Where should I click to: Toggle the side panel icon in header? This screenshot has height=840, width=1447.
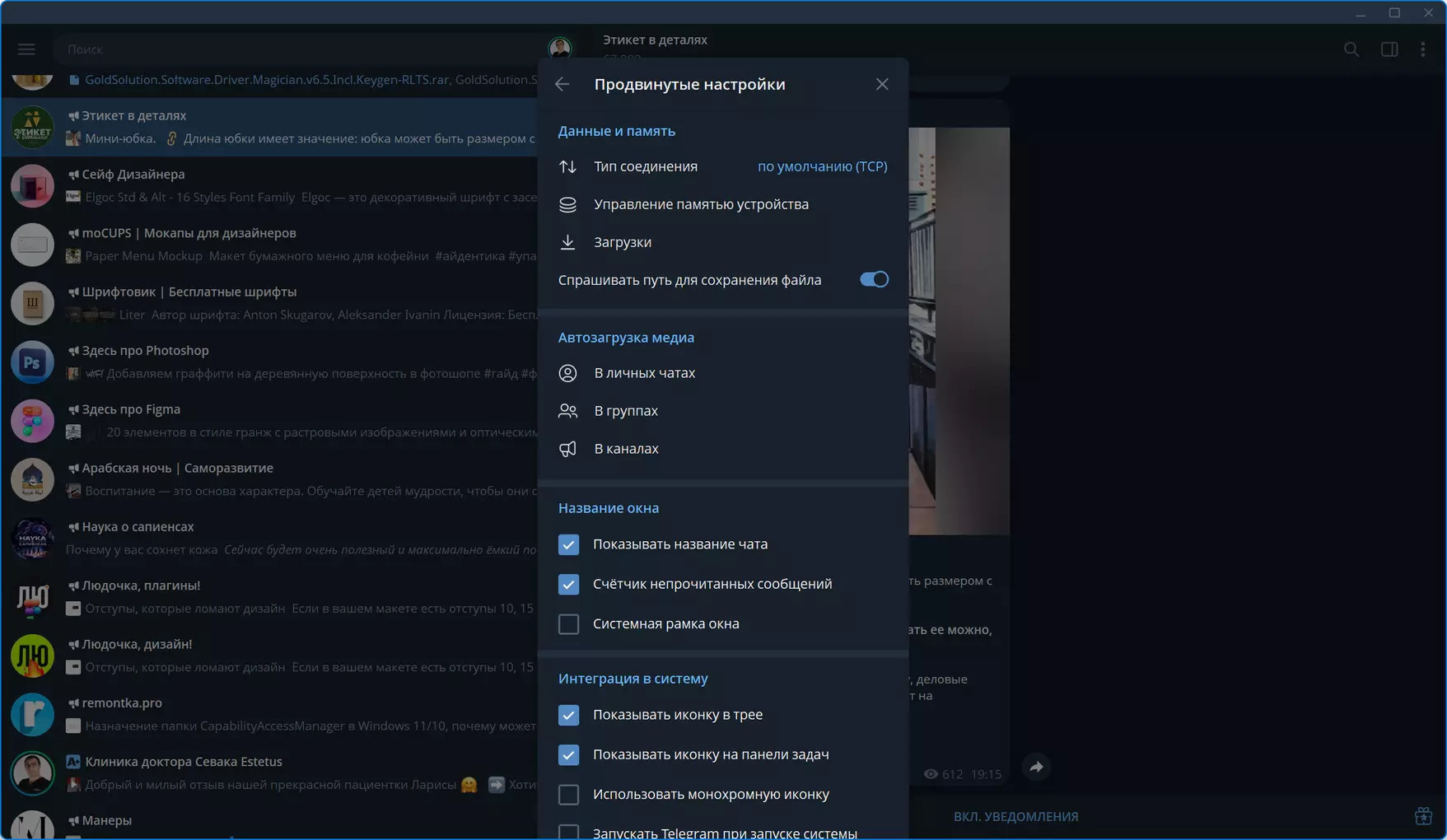point(1389,49)
